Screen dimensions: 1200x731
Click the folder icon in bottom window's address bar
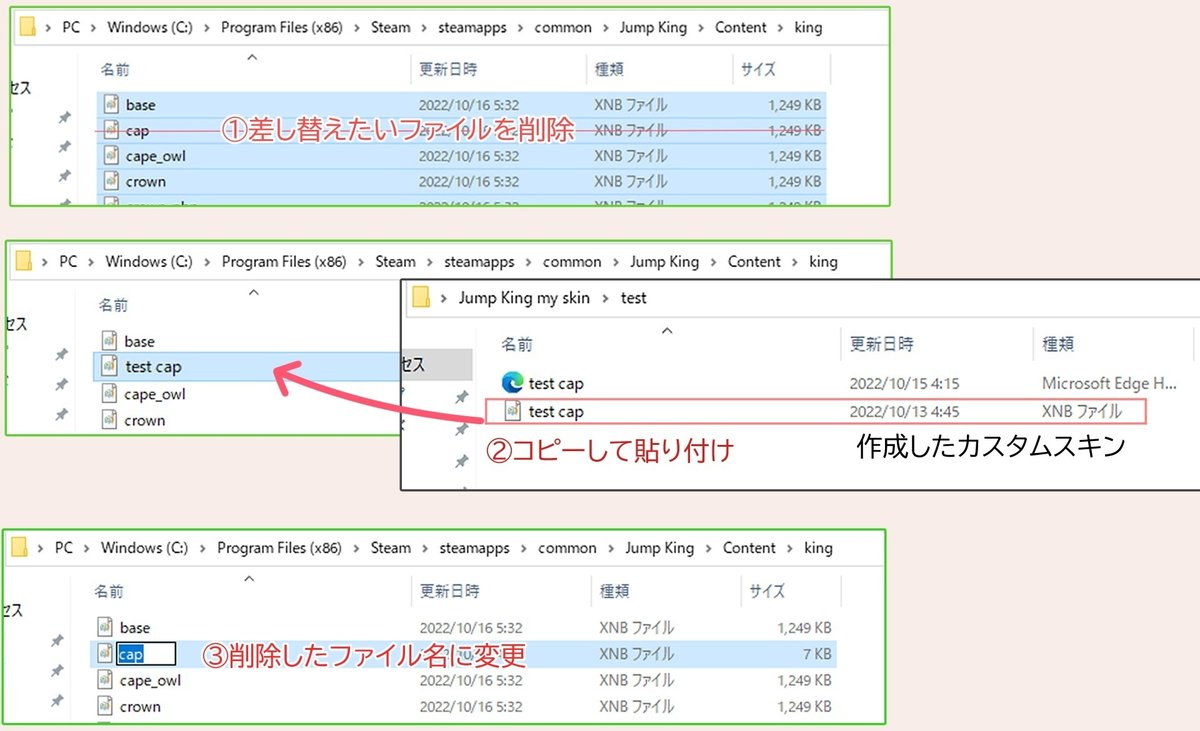point(20,548)
